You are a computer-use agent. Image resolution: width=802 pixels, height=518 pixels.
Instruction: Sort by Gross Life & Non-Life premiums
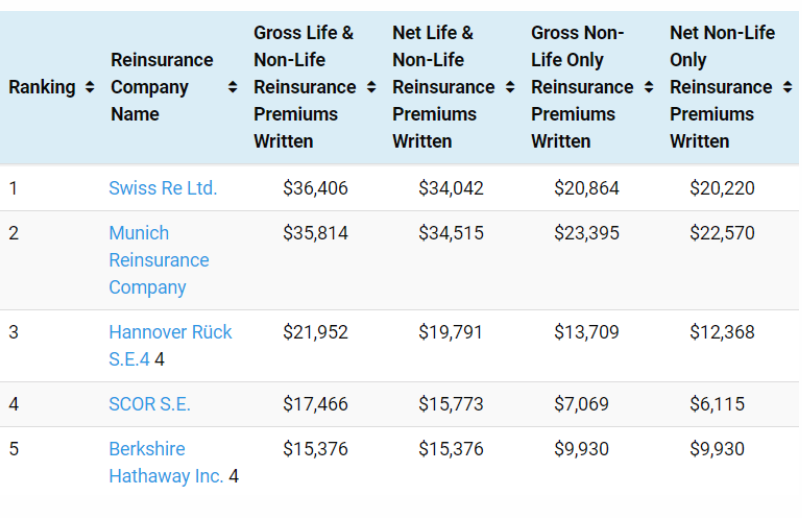pos(372,88)
